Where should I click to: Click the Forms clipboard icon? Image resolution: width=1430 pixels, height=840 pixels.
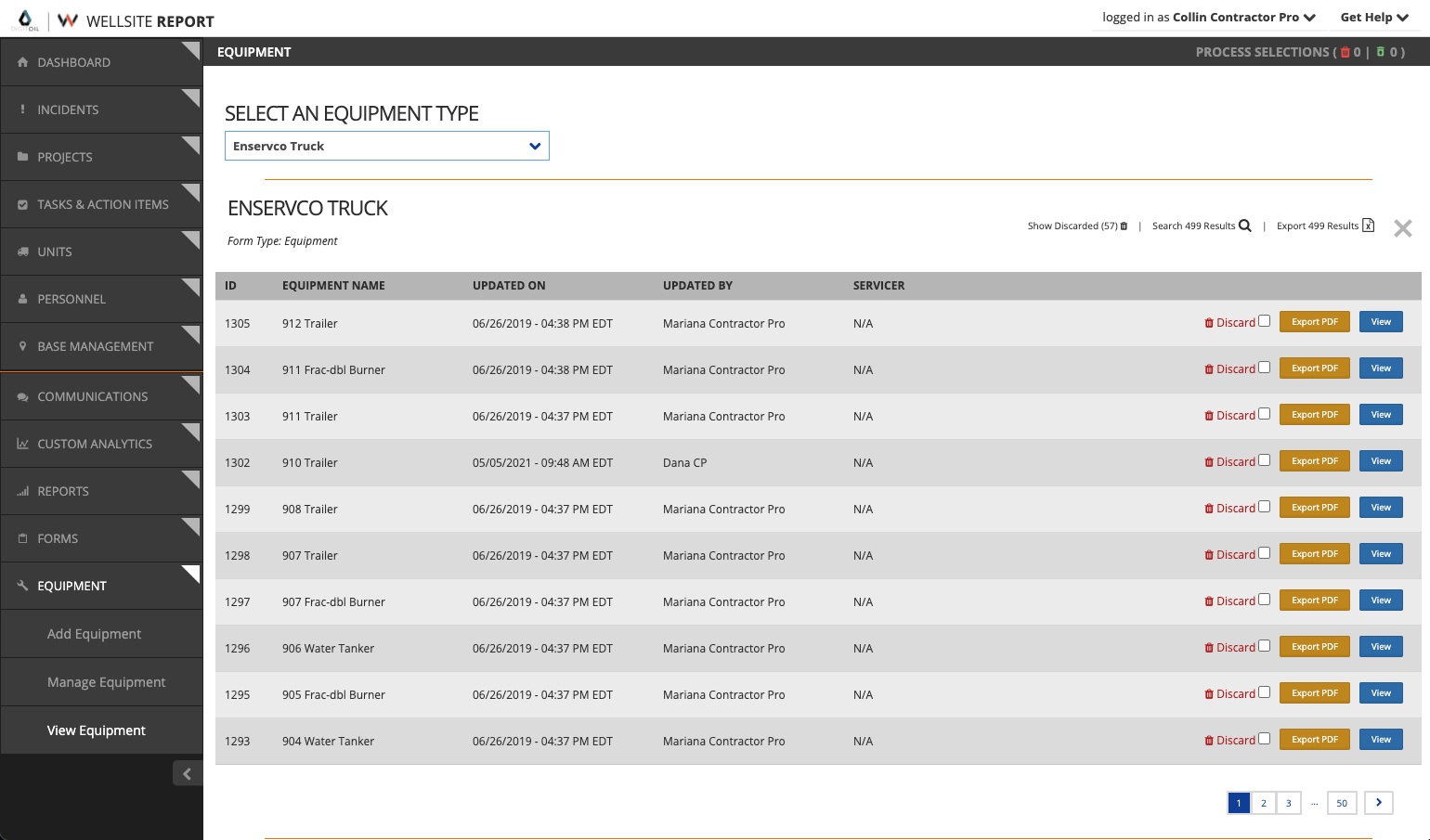pyautogui.click(x=22, y=538)
